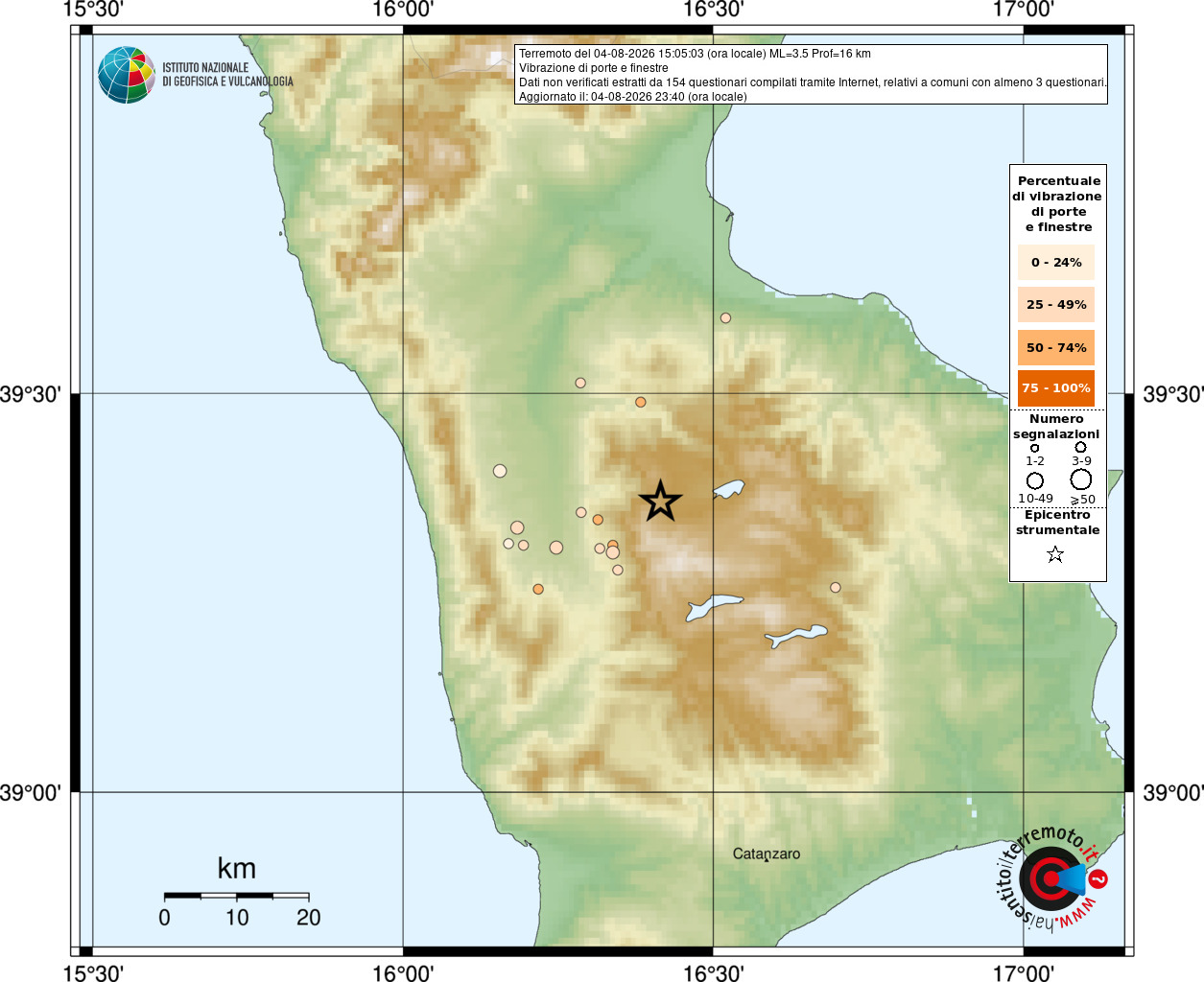
Task: Select the southernmost orange report circle
Action: point(538,589)
